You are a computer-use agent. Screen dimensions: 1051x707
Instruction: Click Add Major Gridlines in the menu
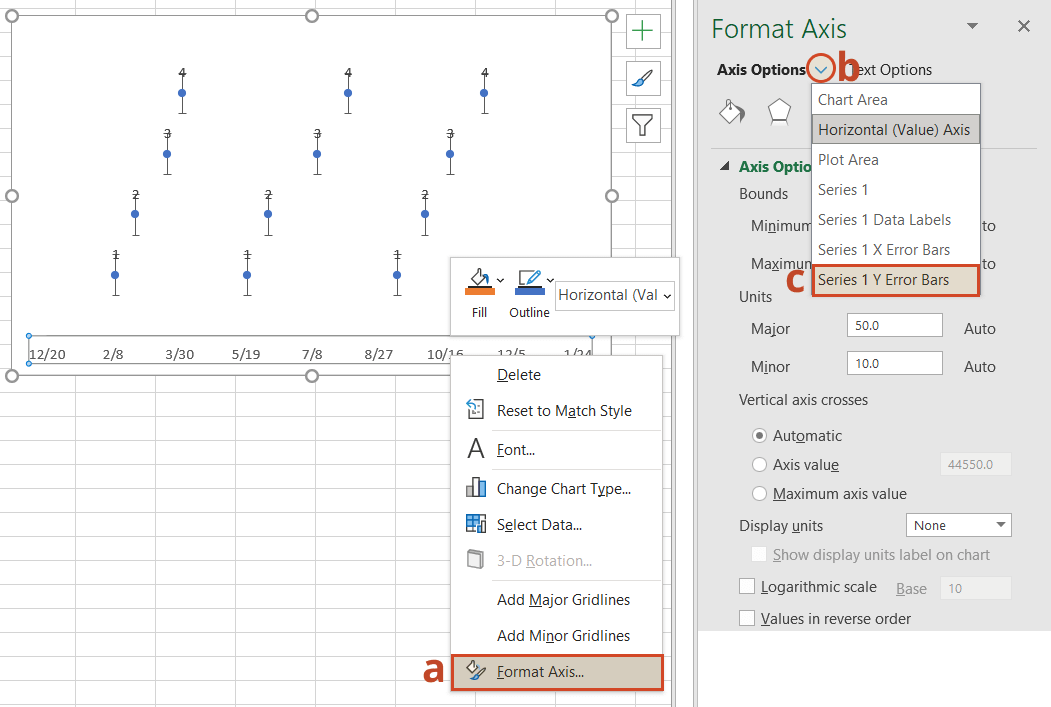[563, 599]
